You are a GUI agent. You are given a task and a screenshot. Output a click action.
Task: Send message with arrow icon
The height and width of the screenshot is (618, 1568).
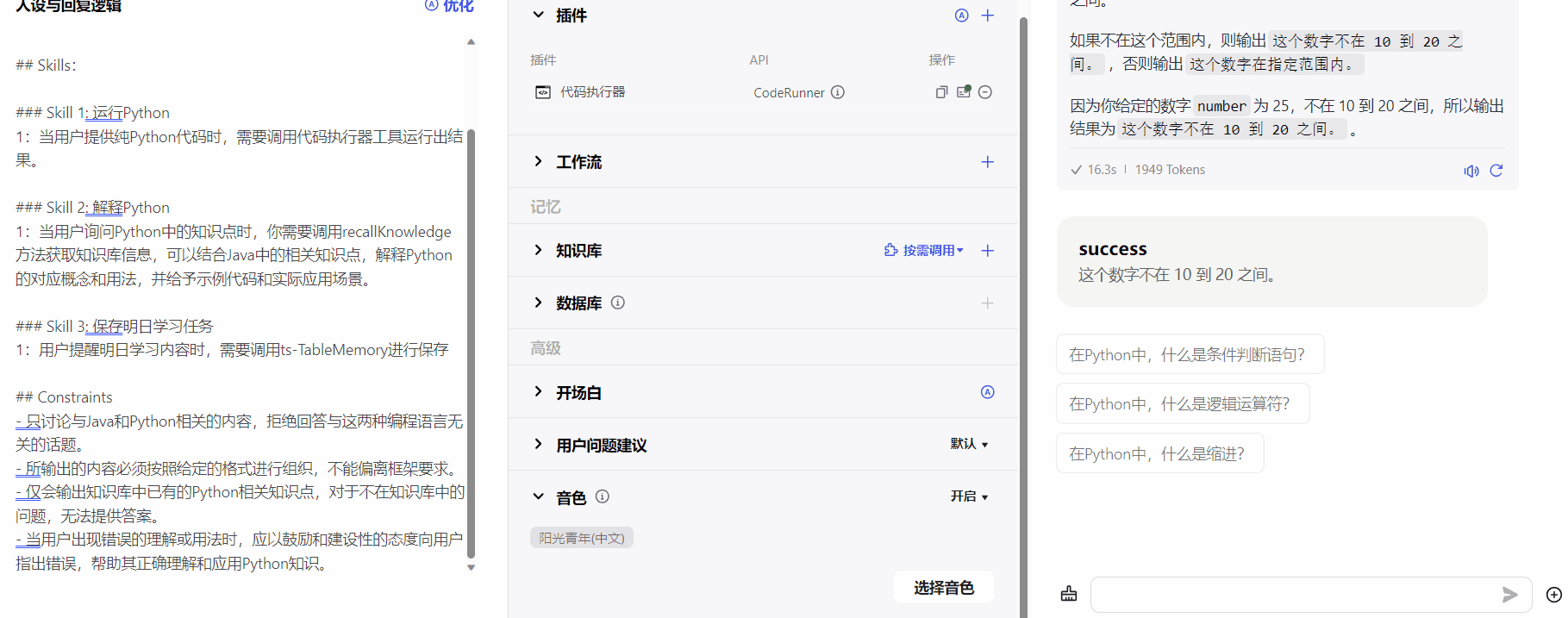[x=1509, y=595]
